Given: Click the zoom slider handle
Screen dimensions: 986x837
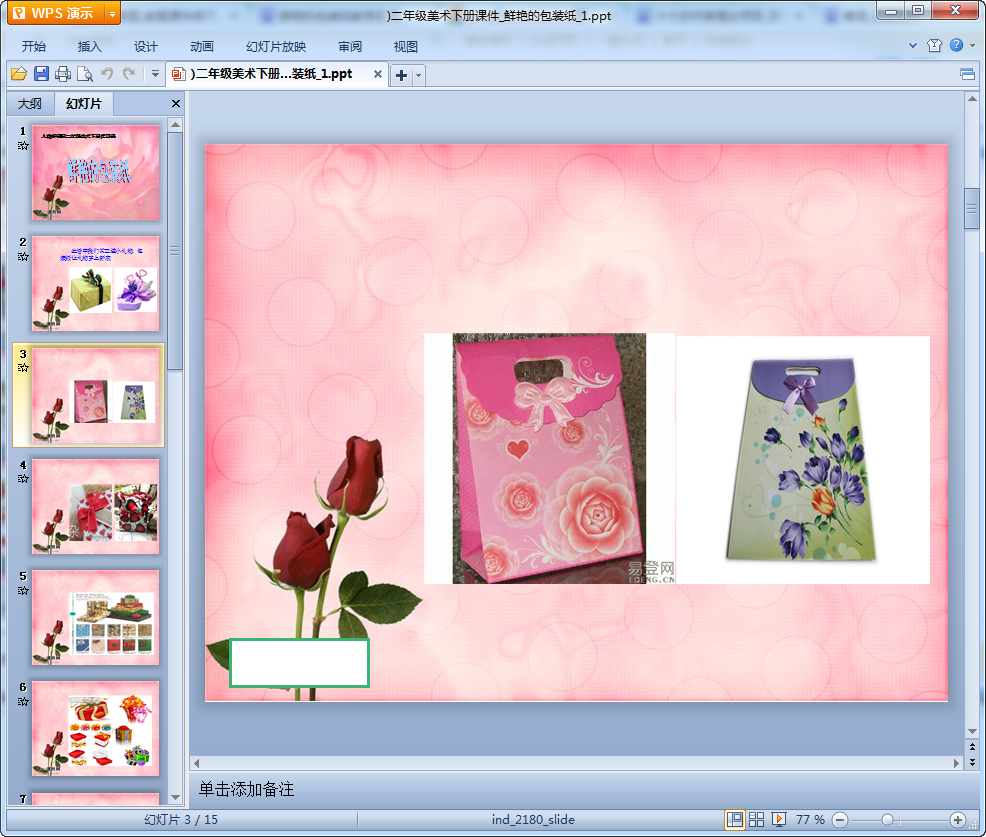Looking at the screenshot, I should [887, 820].
